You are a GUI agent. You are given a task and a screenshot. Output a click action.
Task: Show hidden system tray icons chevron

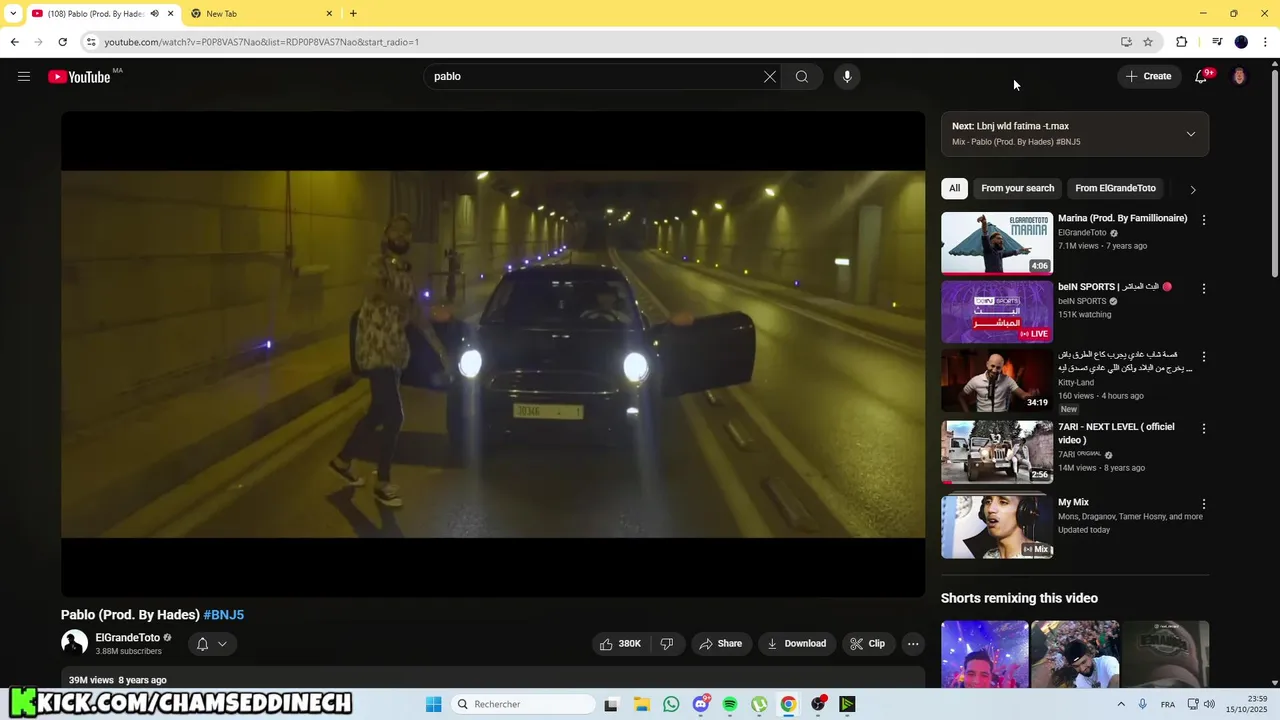pyautogui.click(x=1120, y=704)
